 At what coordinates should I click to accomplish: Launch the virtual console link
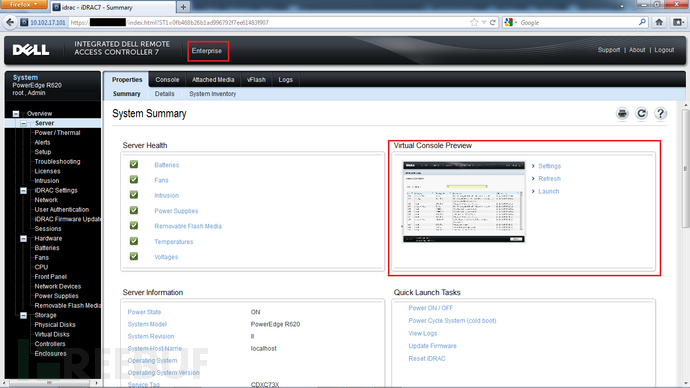[x=548, y=191]
